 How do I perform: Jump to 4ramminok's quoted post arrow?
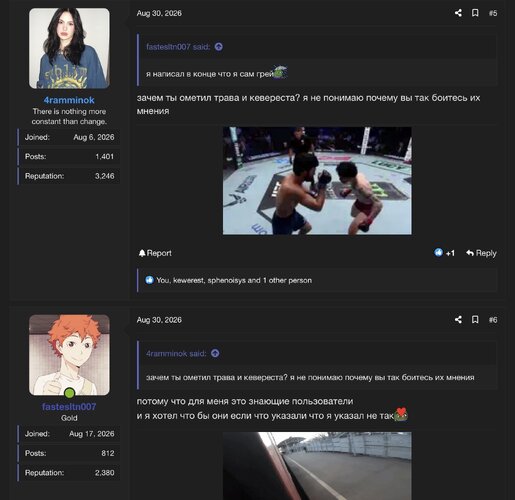pyautogui.click(x=215, y=353)
